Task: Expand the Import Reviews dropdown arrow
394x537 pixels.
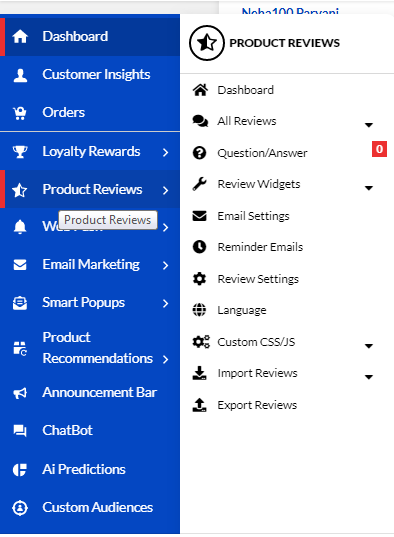Action: [369, 377]
